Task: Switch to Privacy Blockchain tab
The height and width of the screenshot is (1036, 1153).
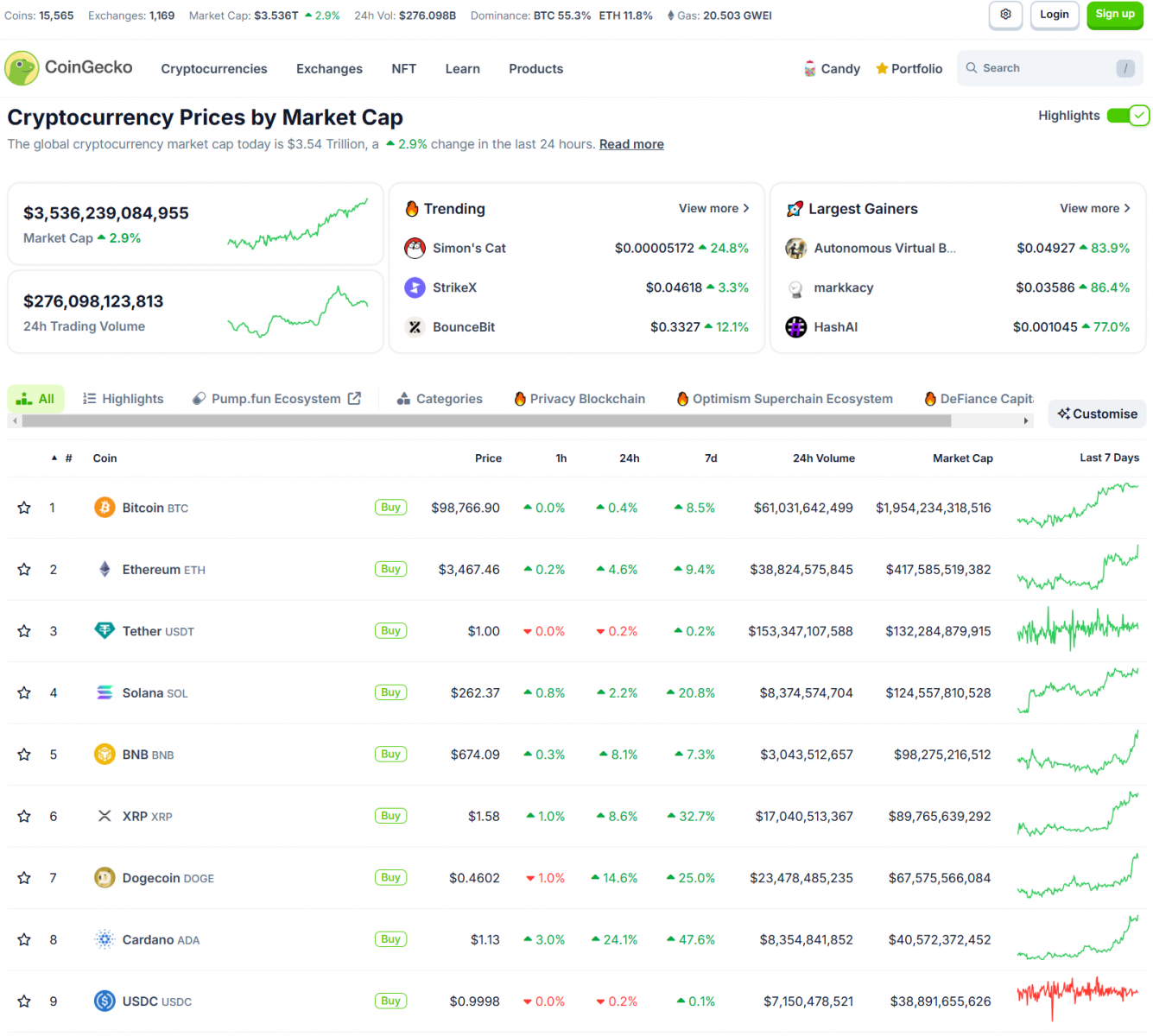Action: (x=580, y=399)
